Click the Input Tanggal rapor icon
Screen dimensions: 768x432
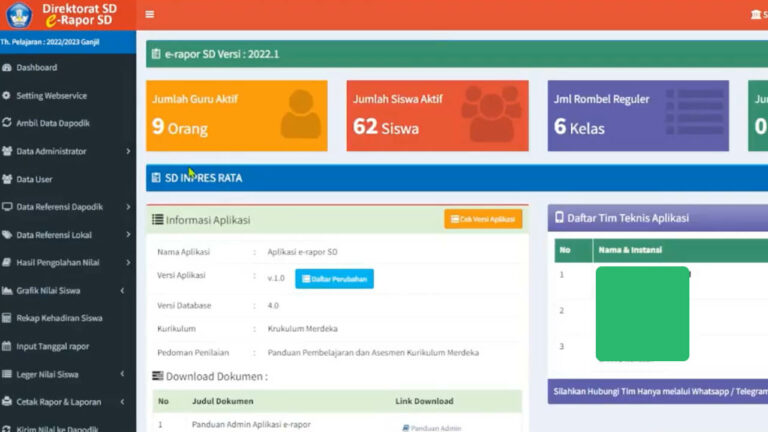tap(7, 347)
